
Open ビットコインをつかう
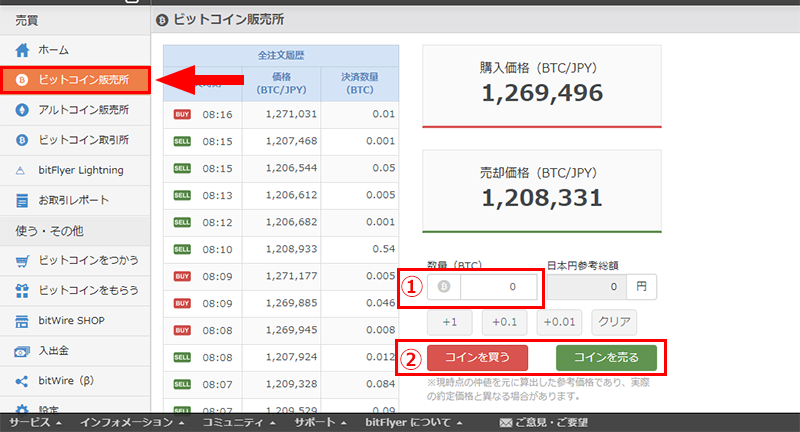pyautogui.click(x=75, y=261)
